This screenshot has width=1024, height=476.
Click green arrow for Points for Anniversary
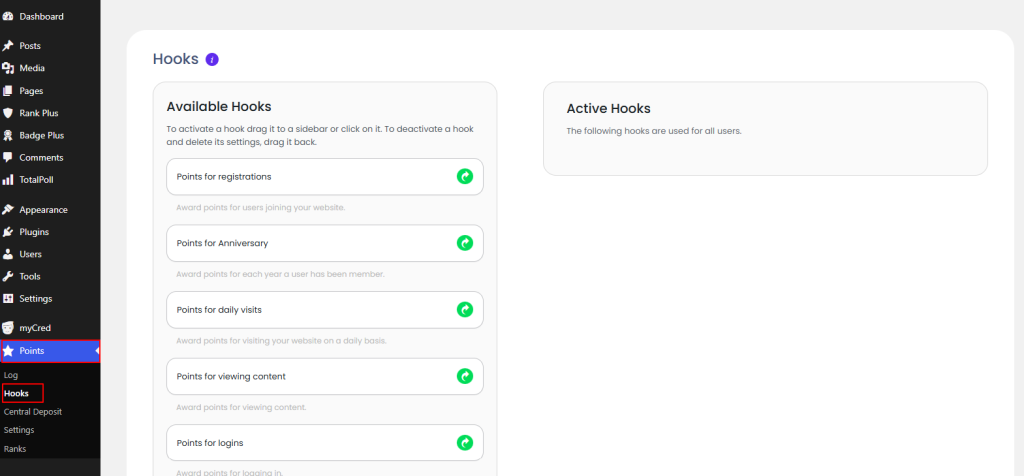pos(464,243)
